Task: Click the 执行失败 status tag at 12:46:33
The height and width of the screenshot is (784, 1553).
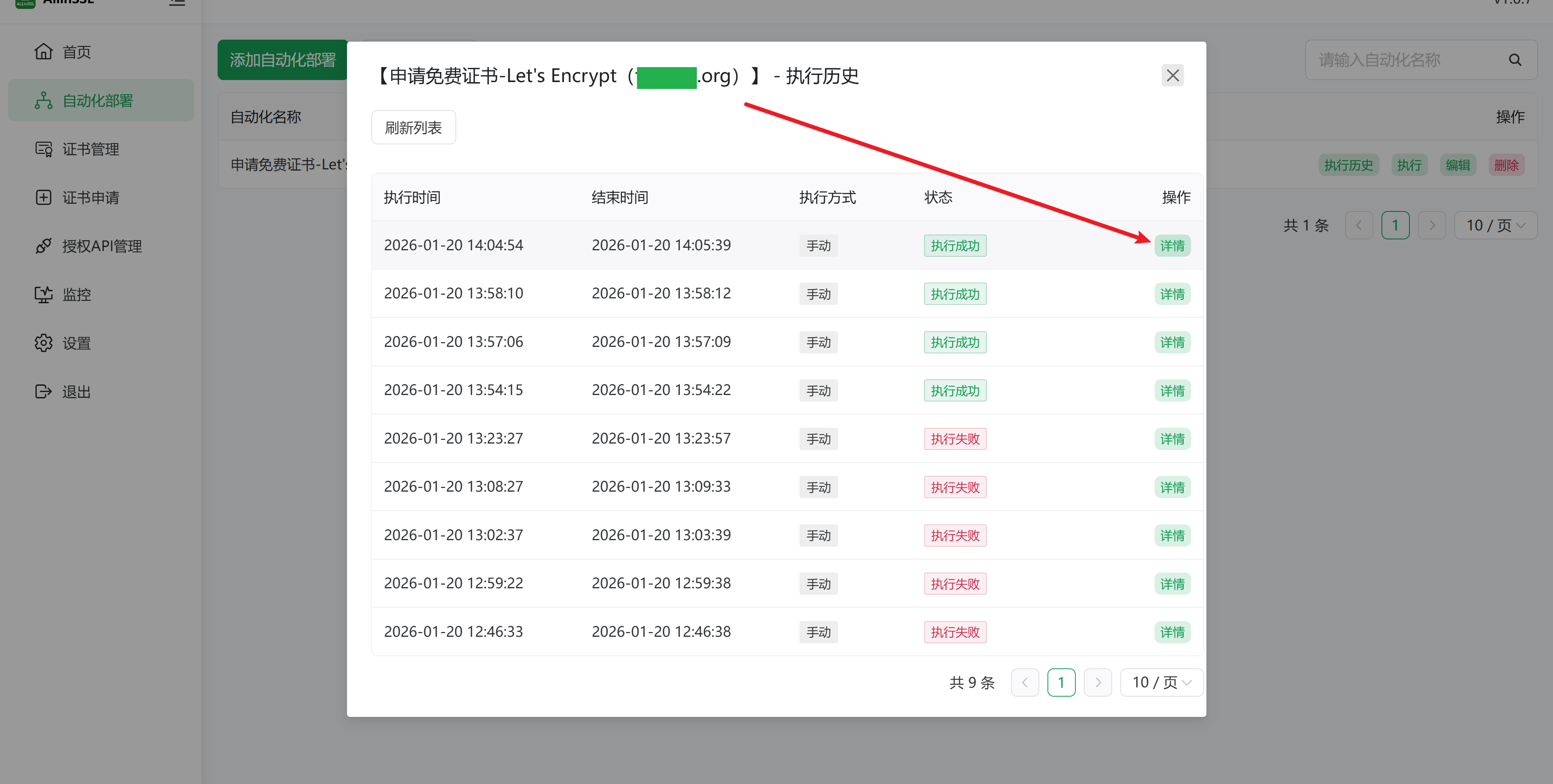Action: [x=955, y=632]
